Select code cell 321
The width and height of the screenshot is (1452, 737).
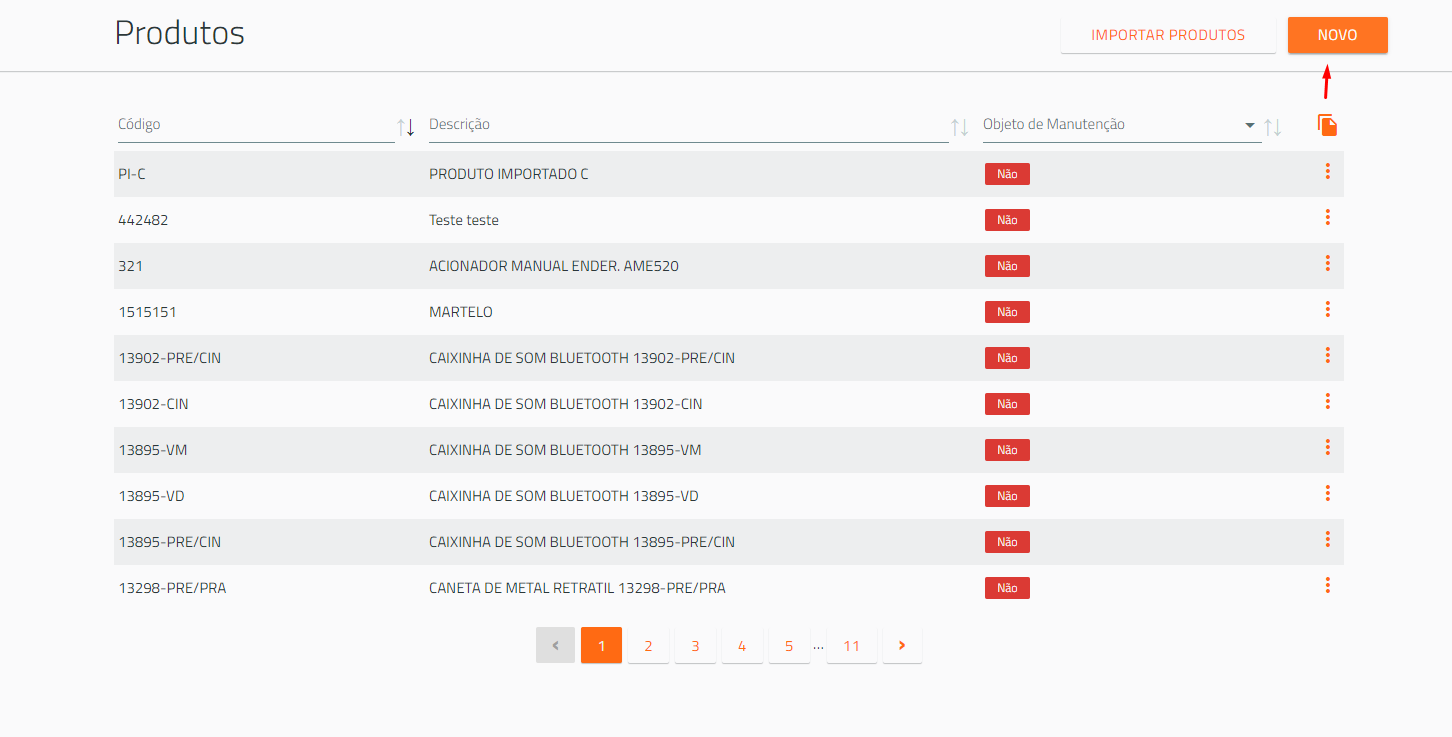tap(131, 266)
